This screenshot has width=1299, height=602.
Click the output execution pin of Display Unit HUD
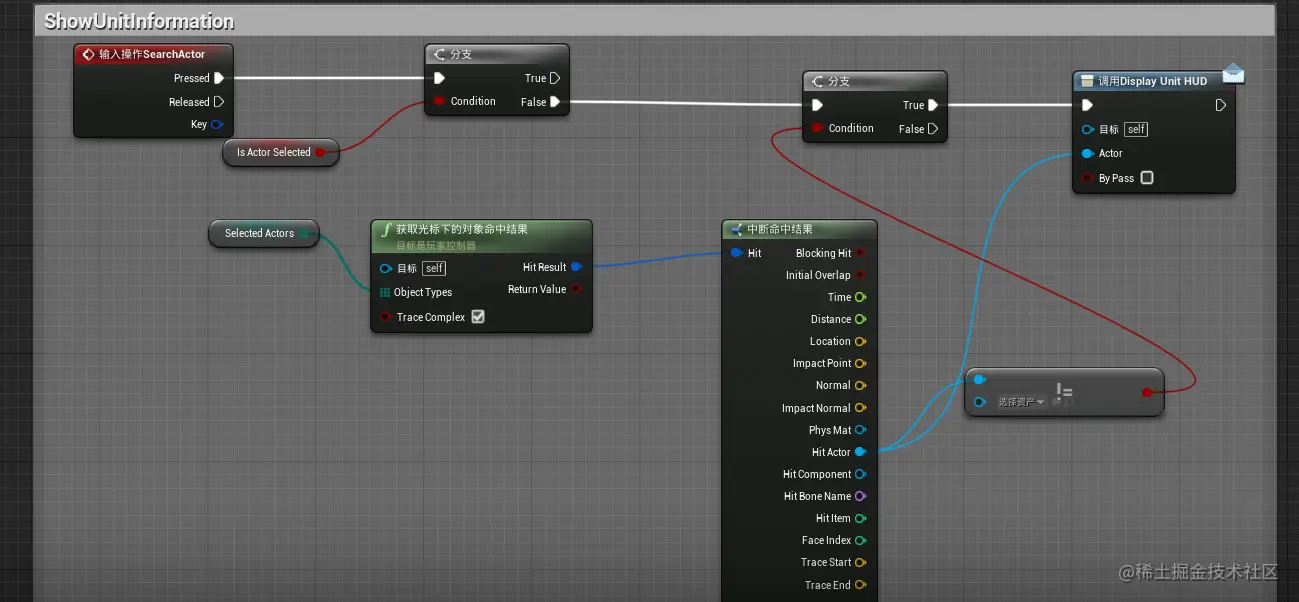pos(1221,105)
